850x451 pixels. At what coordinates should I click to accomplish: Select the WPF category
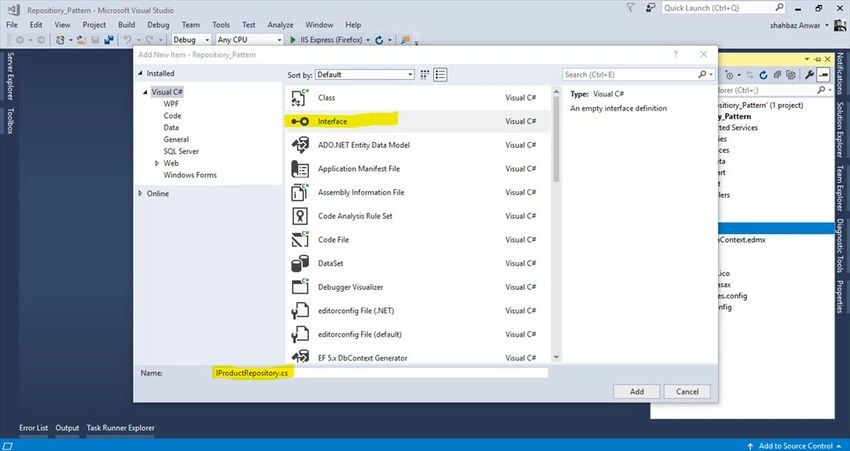coord(171,104)
